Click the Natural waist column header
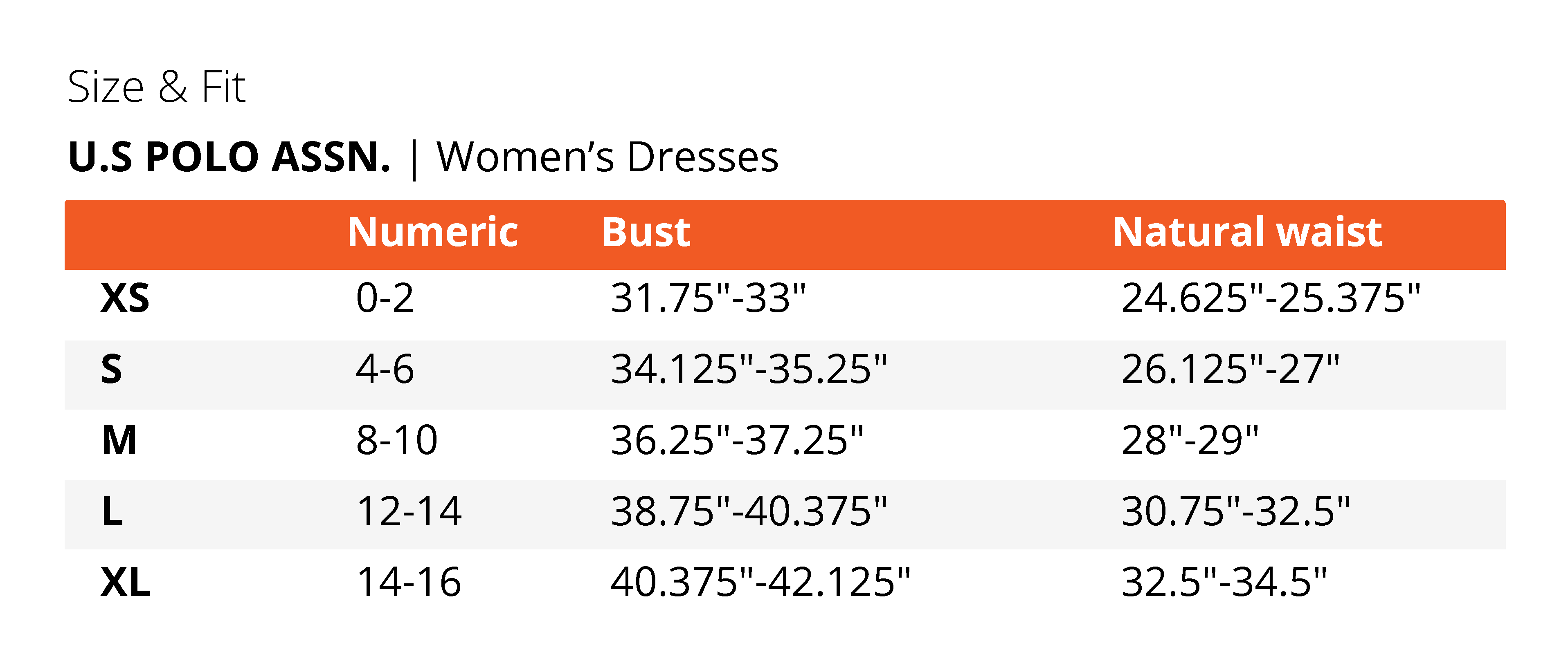Viewport: 1568px width, 661px height. (x=1246, y=232)
